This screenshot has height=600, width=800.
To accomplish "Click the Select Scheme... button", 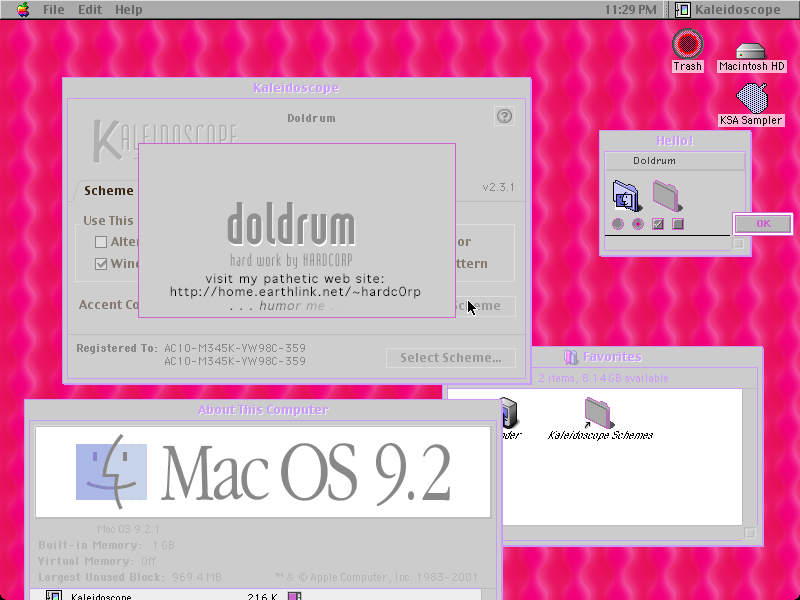I will 451,358.
